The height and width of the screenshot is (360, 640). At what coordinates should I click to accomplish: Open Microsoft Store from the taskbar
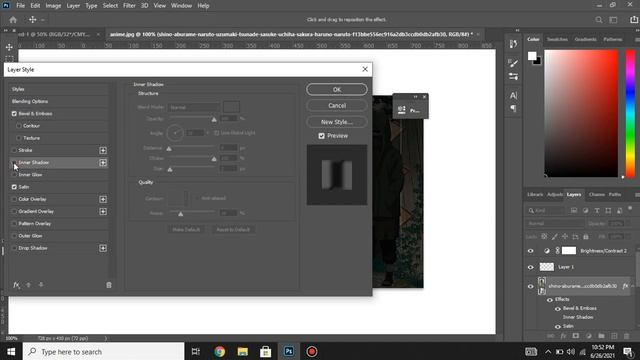coord(266,351)
